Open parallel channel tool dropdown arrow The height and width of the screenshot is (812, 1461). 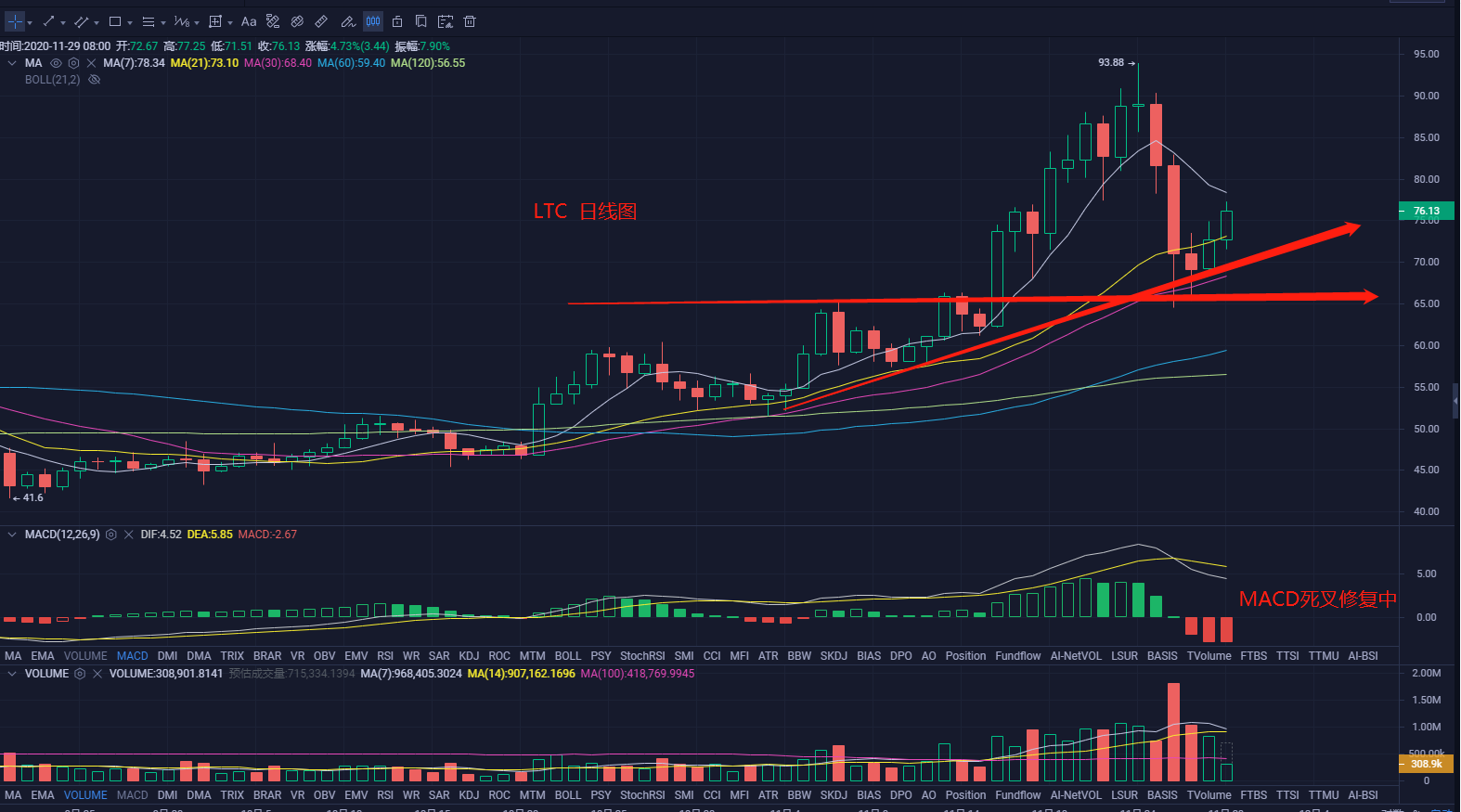tap(97, 22)
